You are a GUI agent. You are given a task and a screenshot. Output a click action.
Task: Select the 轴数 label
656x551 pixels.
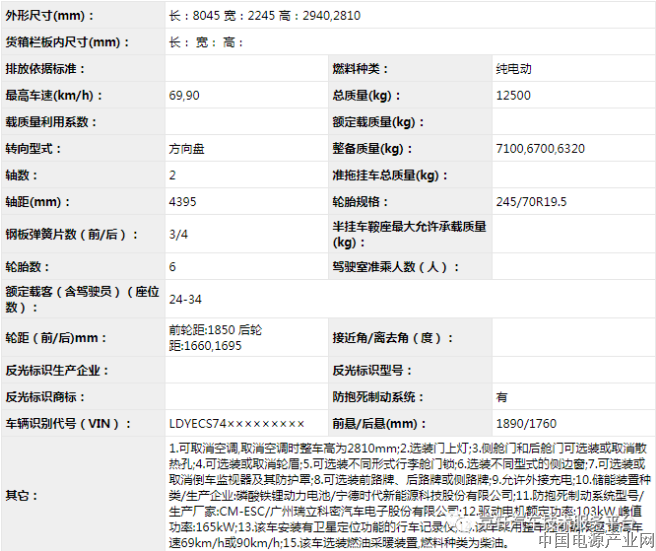21,175
